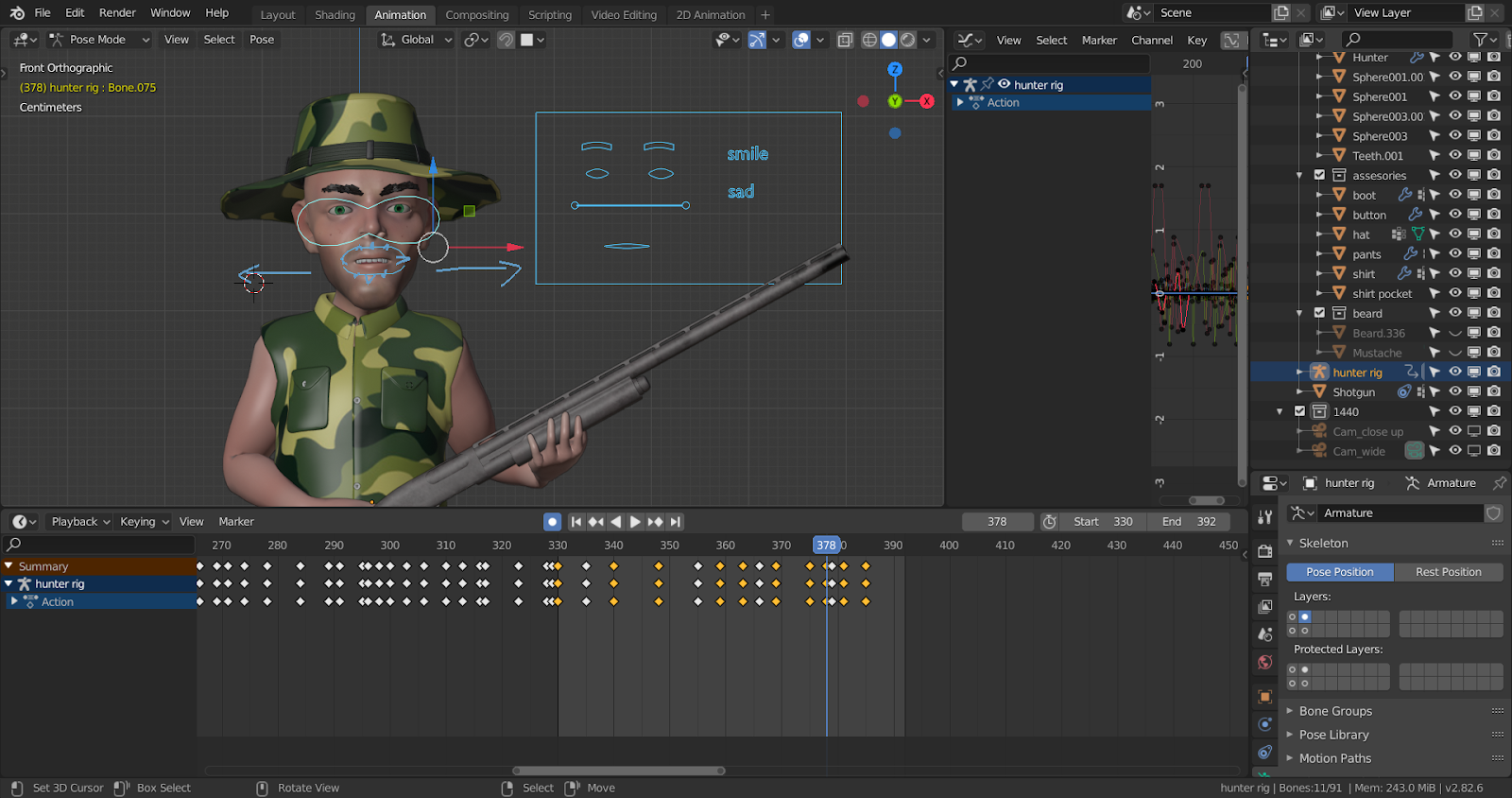Screen dimensions: 1512x798
Task: Click the auto keying record button
Action: [552, 522]
